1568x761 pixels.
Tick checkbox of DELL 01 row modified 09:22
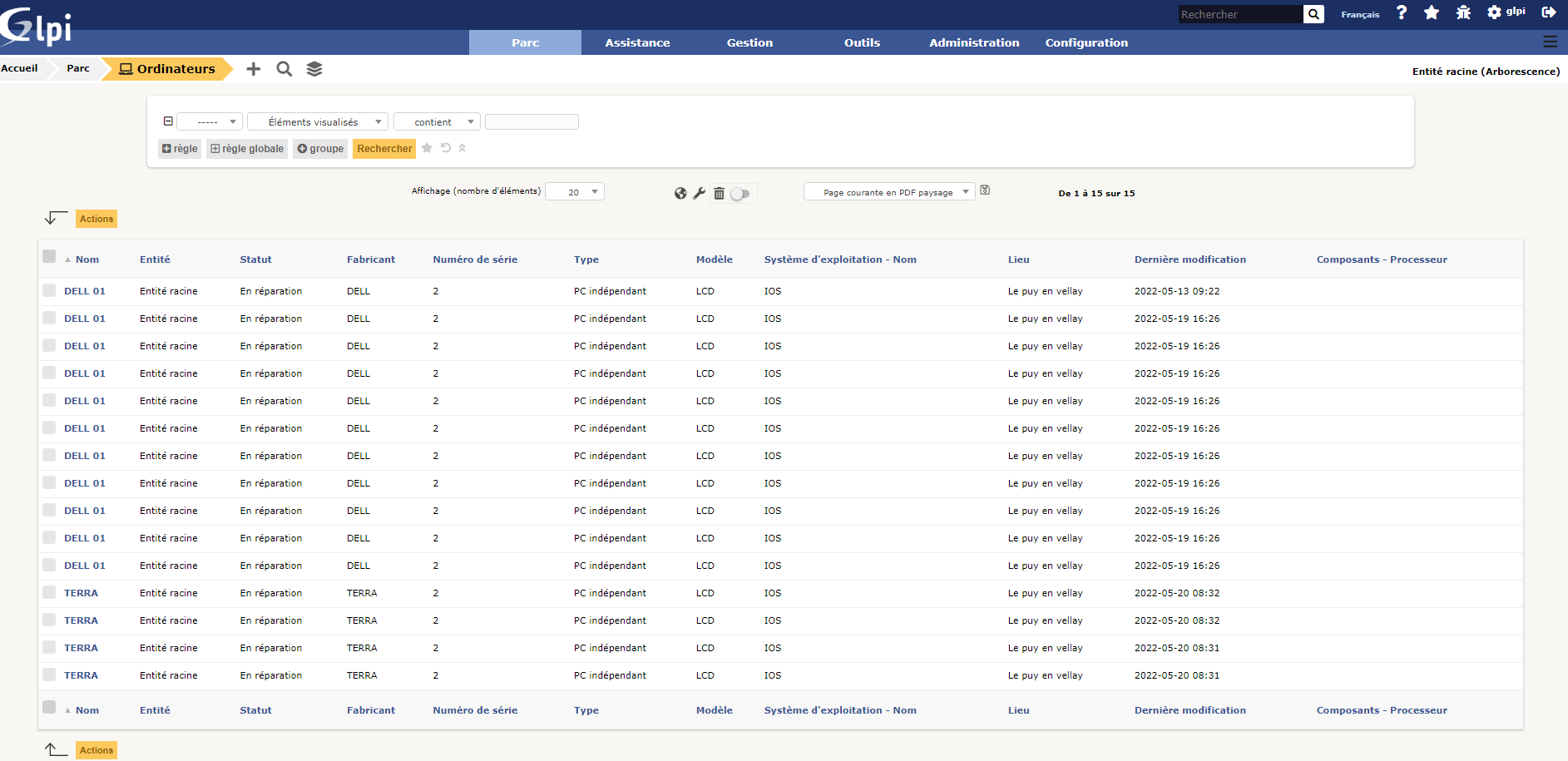(x=49, y=290)
